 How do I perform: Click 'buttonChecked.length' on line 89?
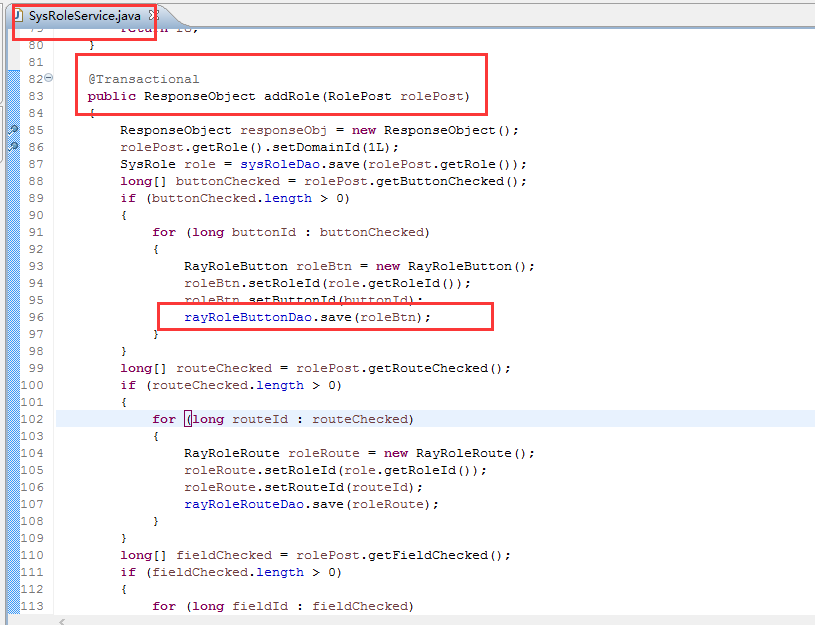pos(232,198)
